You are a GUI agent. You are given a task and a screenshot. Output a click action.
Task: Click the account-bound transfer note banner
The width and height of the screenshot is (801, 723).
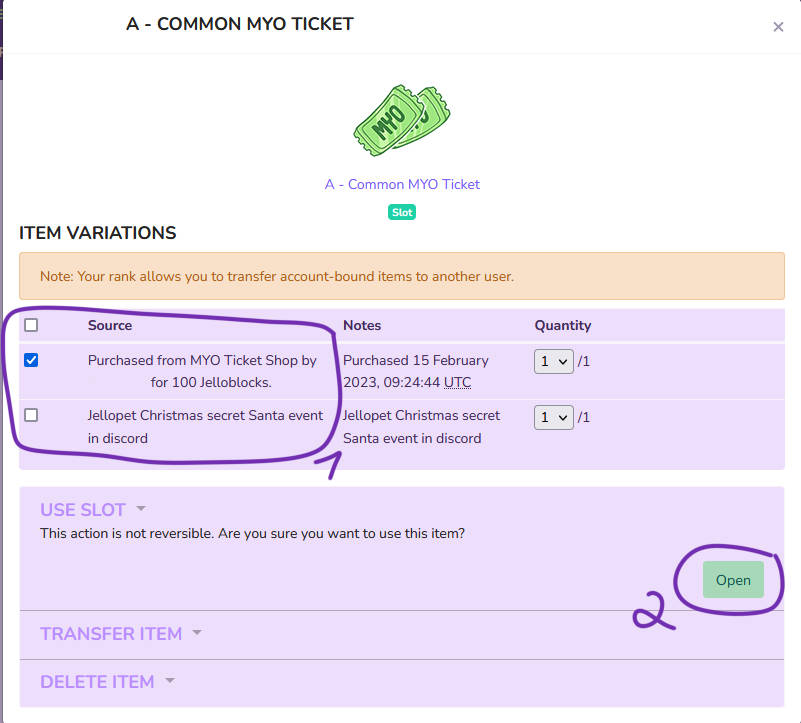tap(401, 276)
